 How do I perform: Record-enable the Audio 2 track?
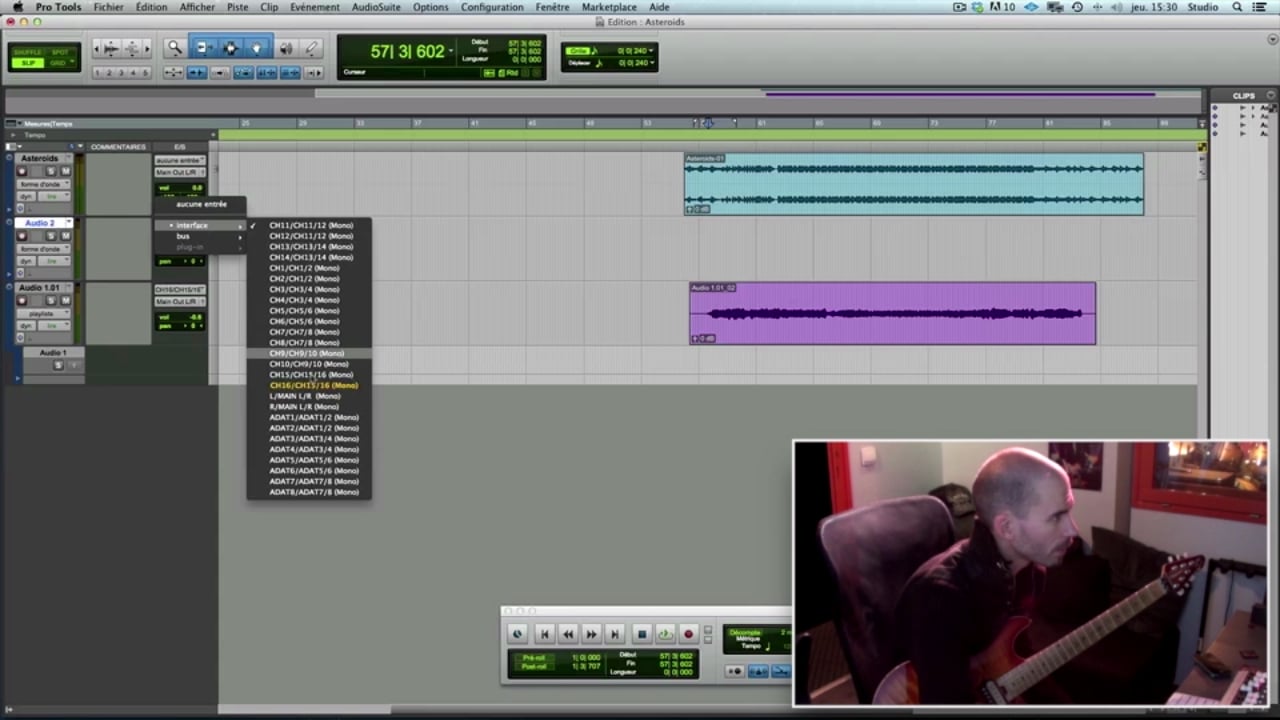pyautogui.click(x=22, y=236)
